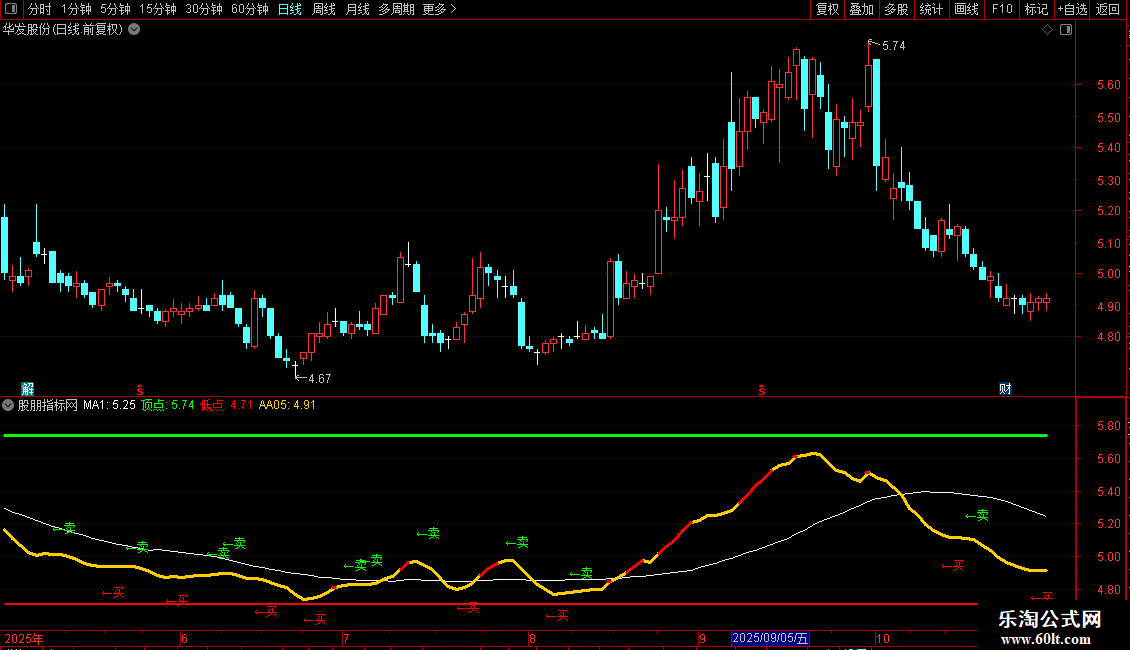This screenshot has width=1130, height=650.
Task: Switch to 周线 weekly chart
Action: click(x=324, y=9)
